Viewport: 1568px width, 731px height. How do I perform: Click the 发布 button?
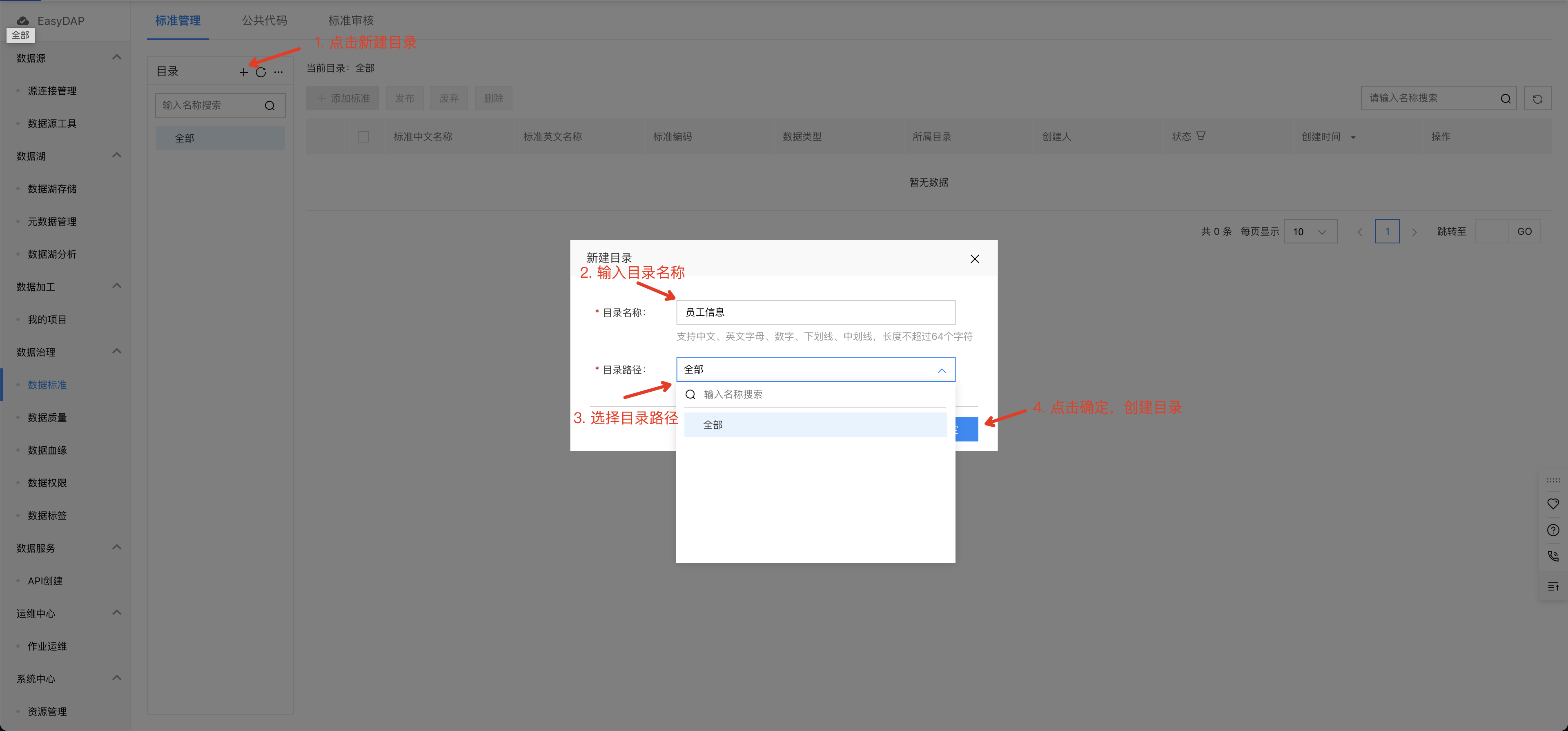click(x=405, y=98)
